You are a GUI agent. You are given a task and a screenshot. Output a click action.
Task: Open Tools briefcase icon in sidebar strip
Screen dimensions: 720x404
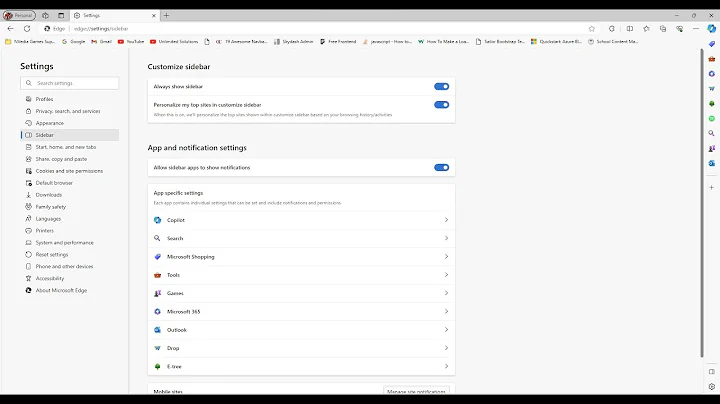(x=711, y=59)
